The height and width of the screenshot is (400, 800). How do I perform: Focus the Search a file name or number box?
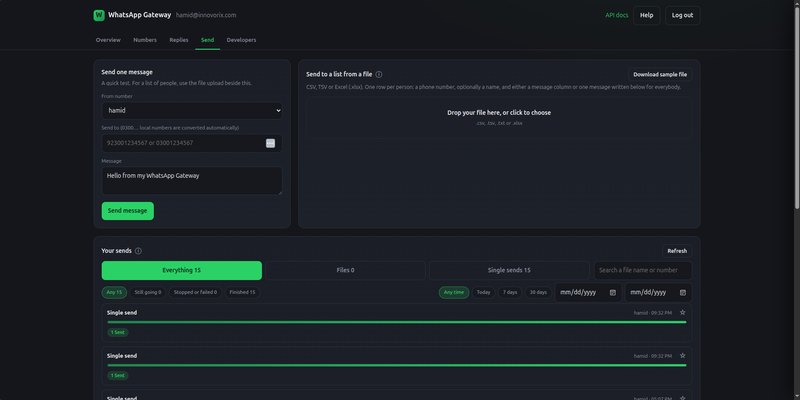pyautogui.click(x=643, y=270)
